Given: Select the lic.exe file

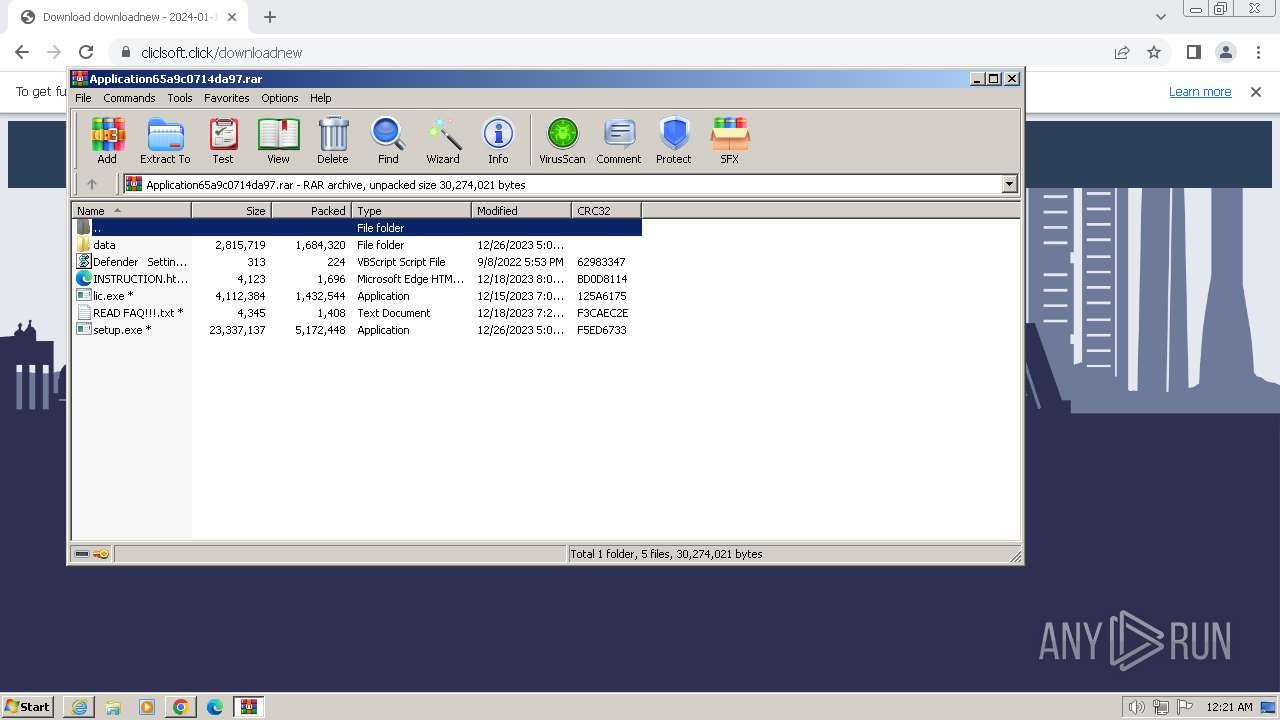Looking at the screenshot, I should tap(357, 296).
